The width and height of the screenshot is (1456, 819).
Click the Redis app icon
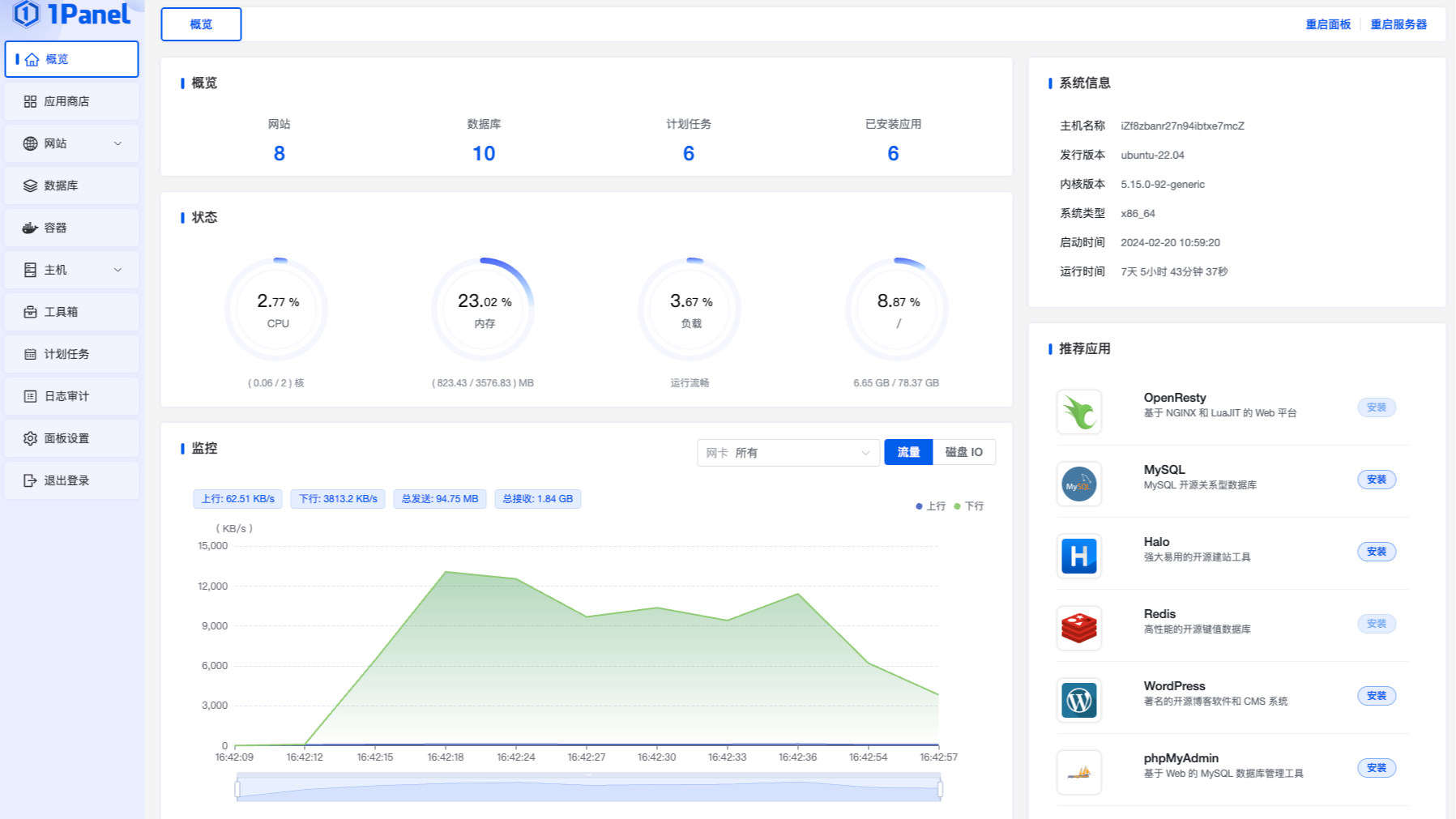point(1079,628)
